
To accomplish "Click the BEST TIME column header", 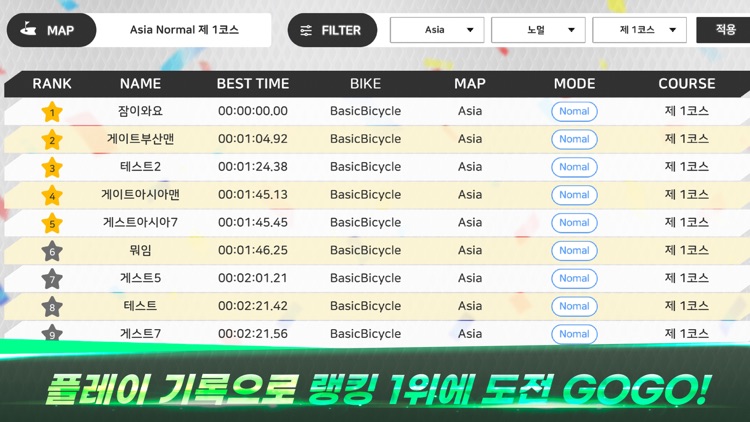I will pos(253,84).
